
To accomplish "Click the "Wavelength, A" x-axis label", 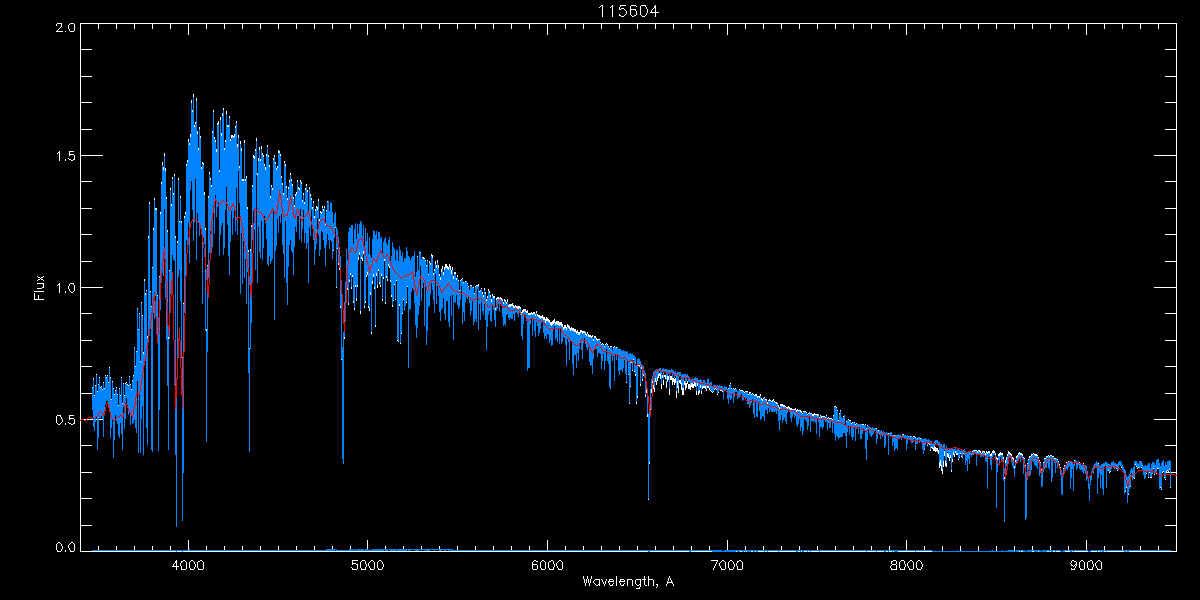I will (628, 581).
